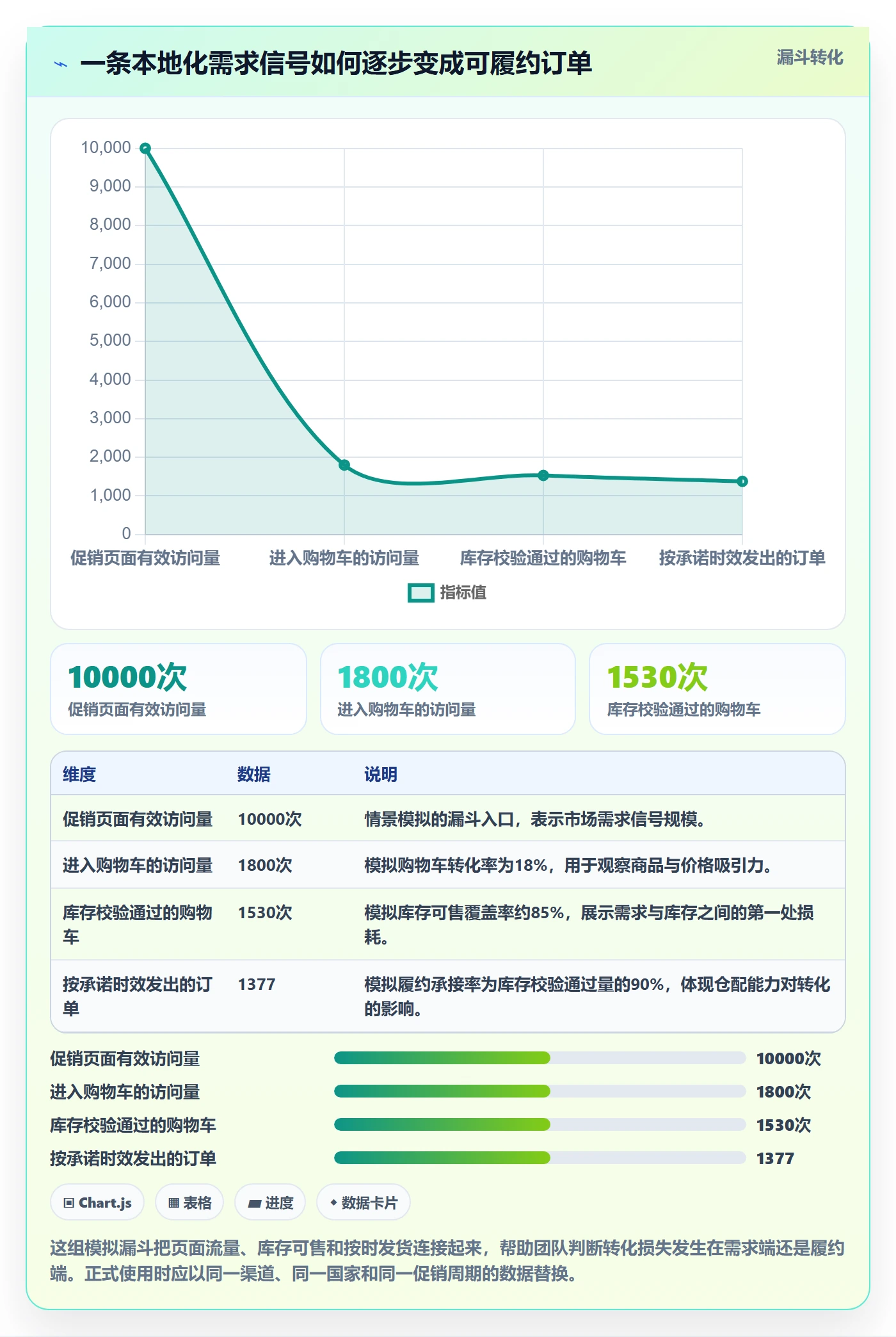
Task: Select the 按承诺时效发出的订单 table row name
Action: [x=138, y=996]
